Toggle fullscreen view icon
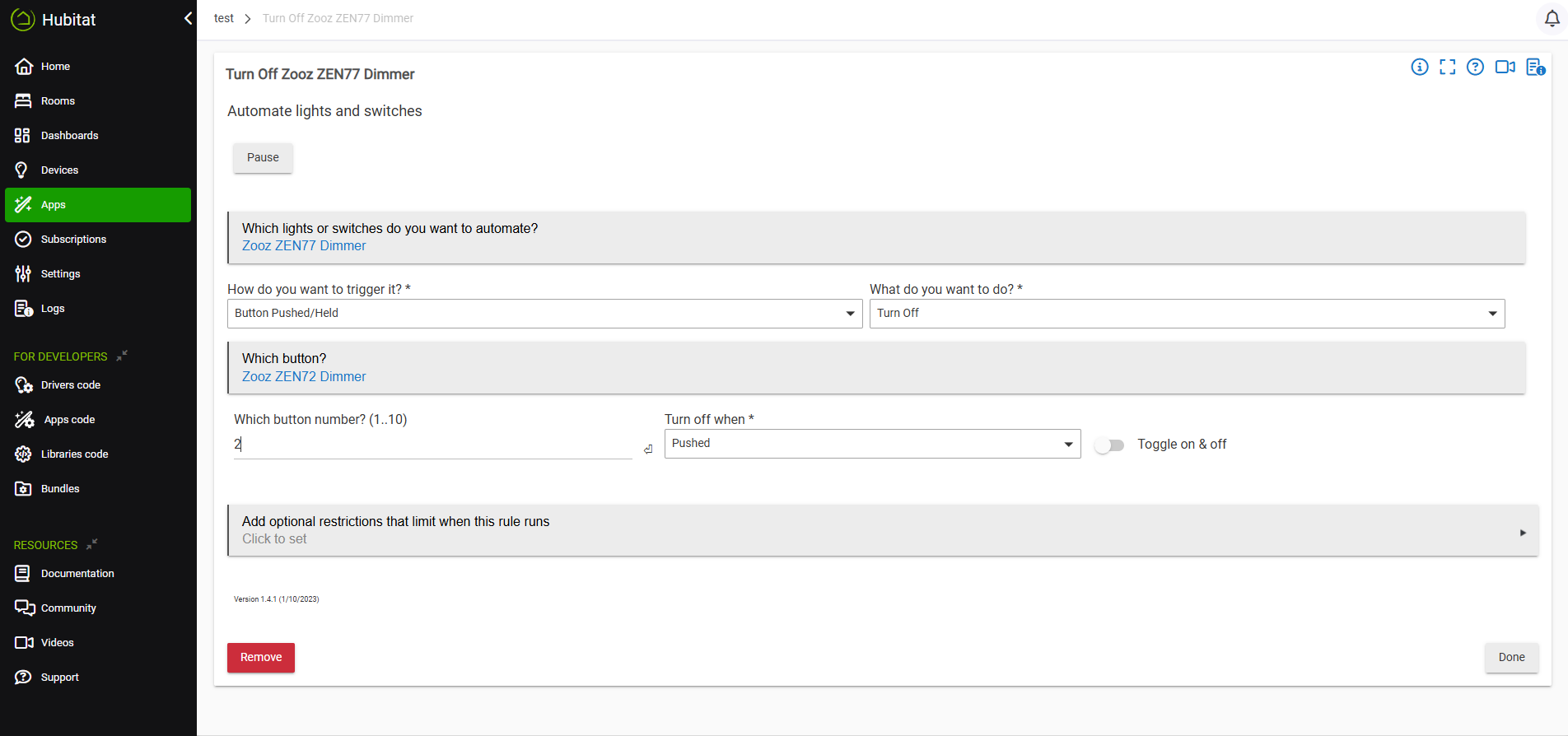 pos(1447,68)
